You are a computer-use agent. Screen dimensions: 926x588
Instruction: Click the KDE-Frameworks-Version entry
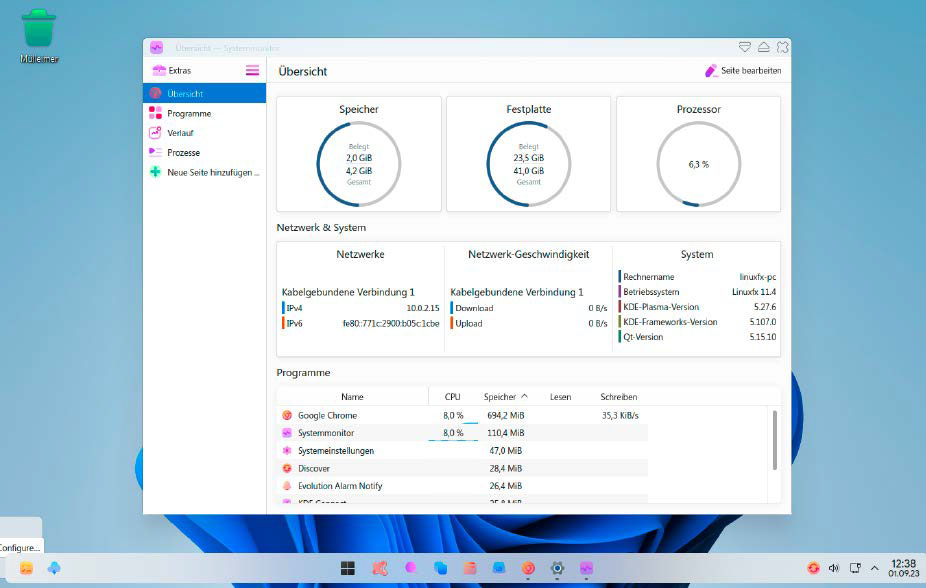point(697,322)
